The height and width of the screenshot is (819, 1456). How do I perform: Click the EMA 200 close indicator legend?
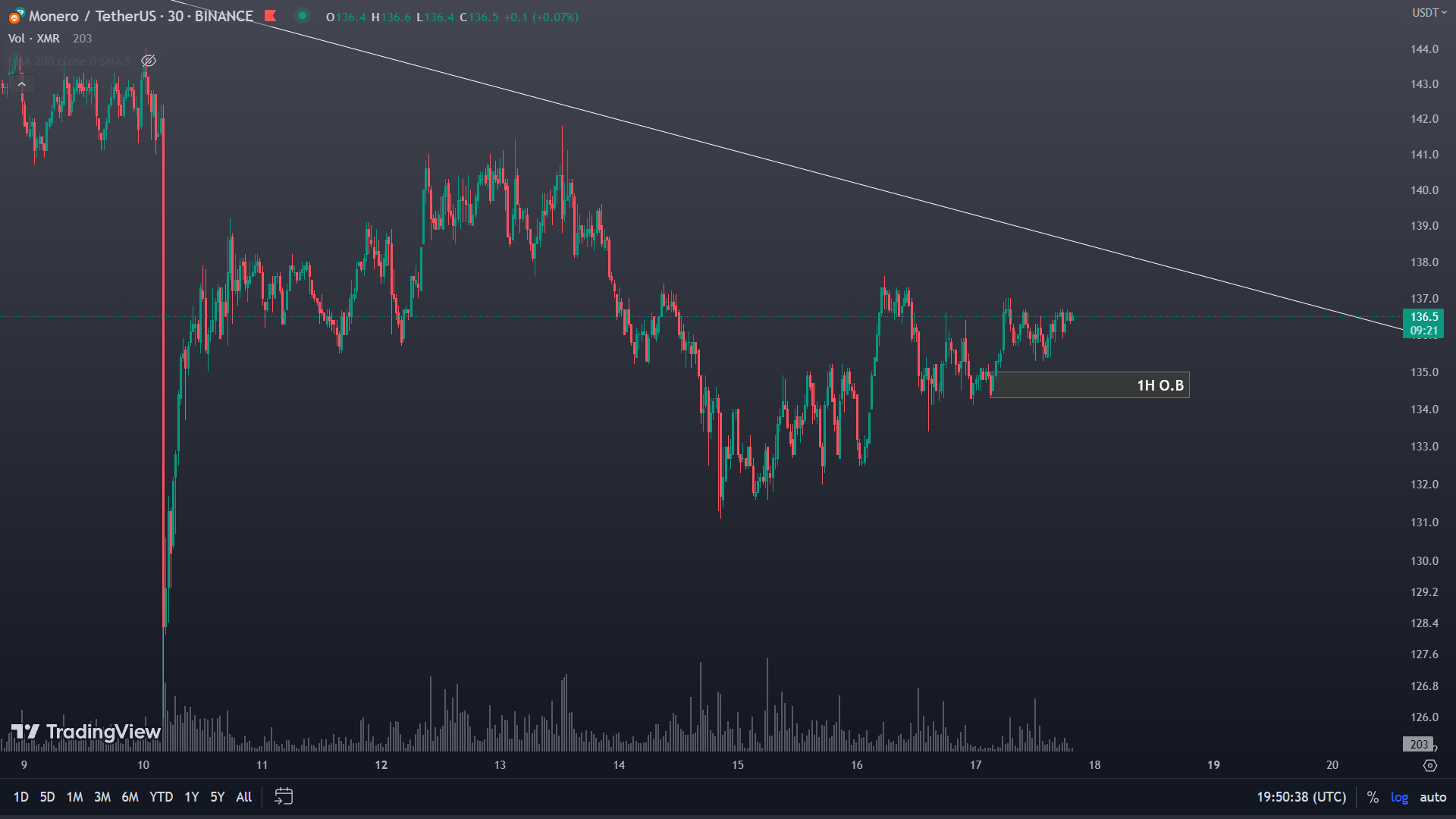point(70,61)
